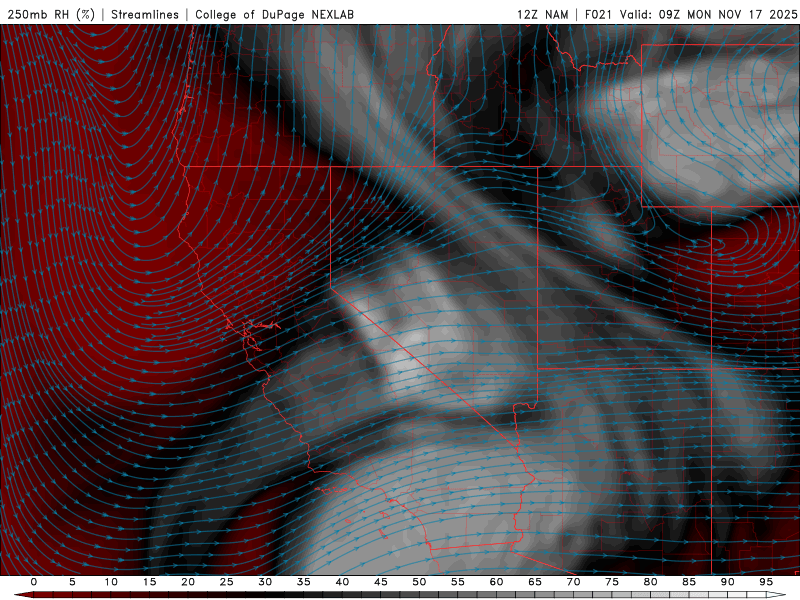Click 'College of DuPage NEXLAB' header text
800x600 pixels.
pos(274,14)
